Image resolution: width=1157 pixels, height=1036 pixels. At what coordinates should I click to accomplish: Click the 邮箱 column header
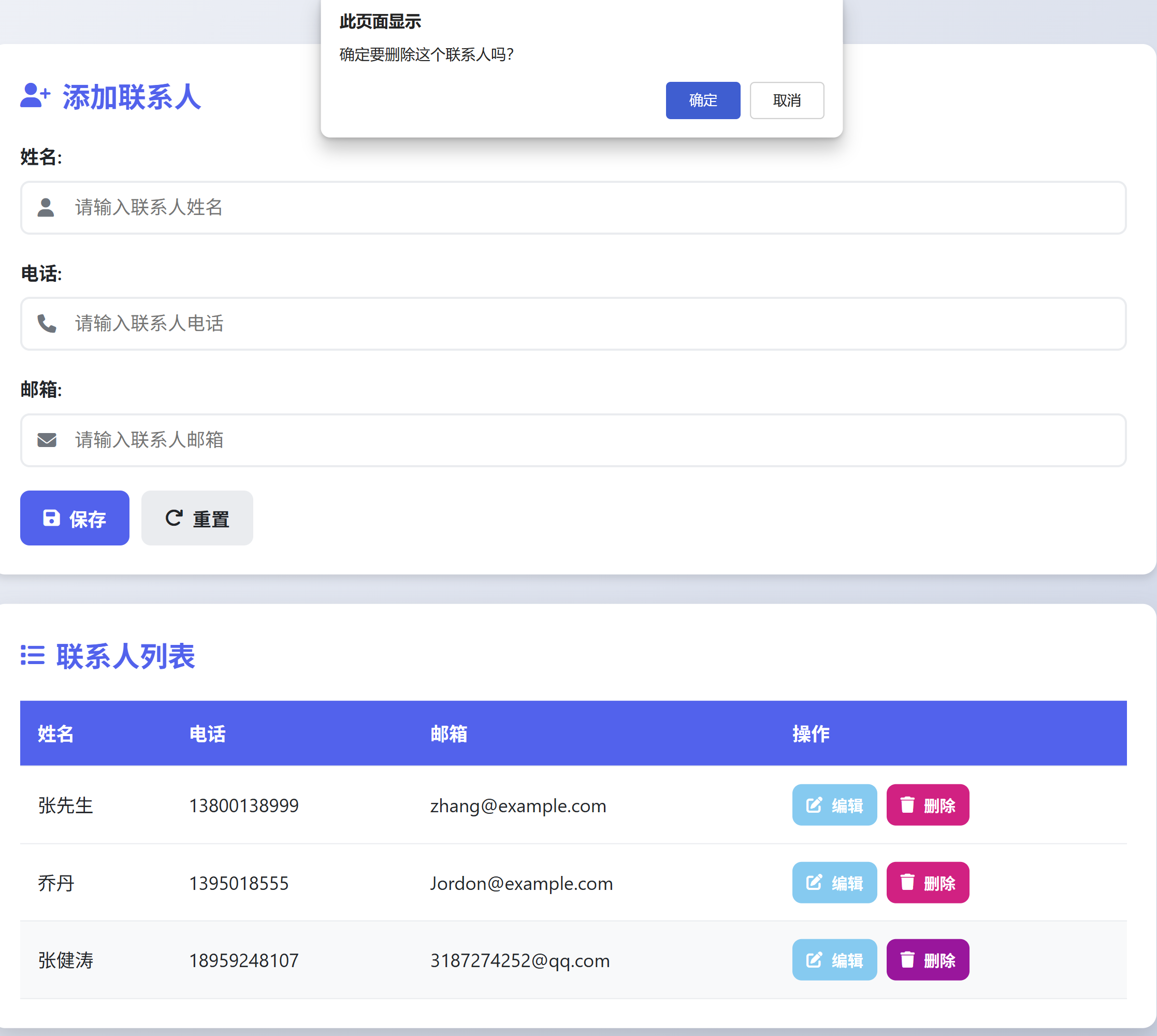[x=449, y=733]
